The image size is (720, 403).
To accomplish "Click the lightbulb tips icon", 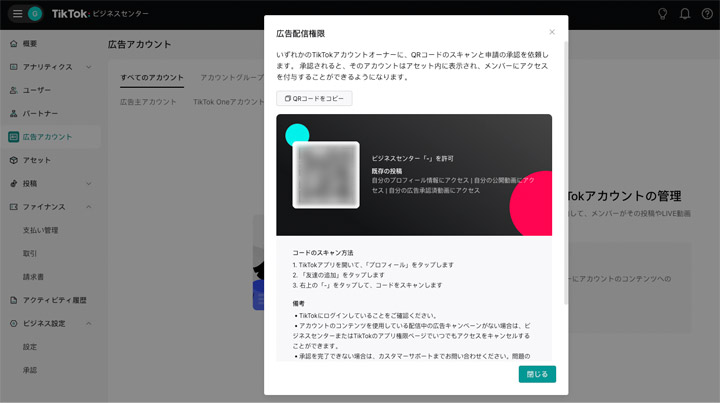I will point(662,14).
